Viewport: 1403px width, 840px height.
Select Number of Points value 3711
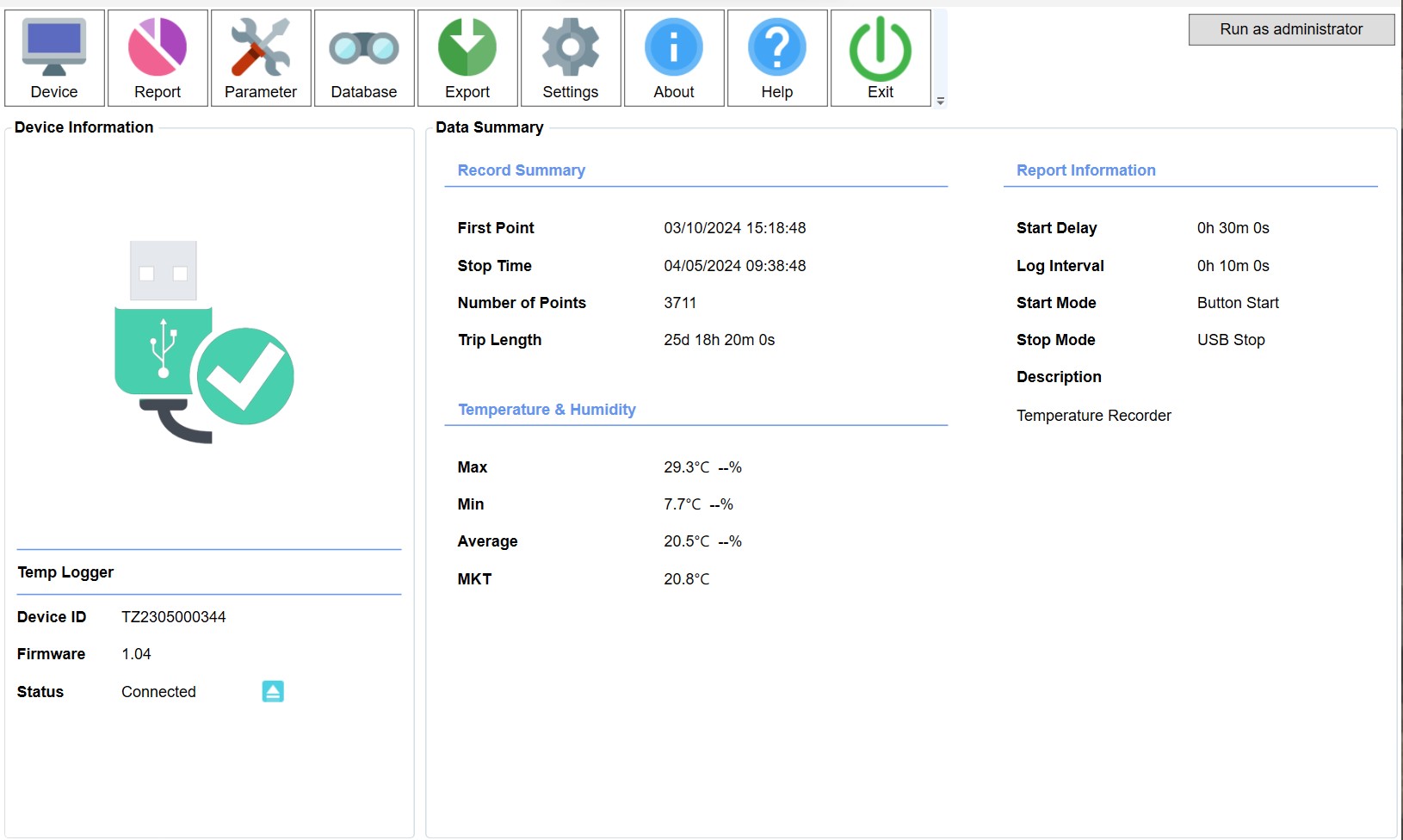680,303
